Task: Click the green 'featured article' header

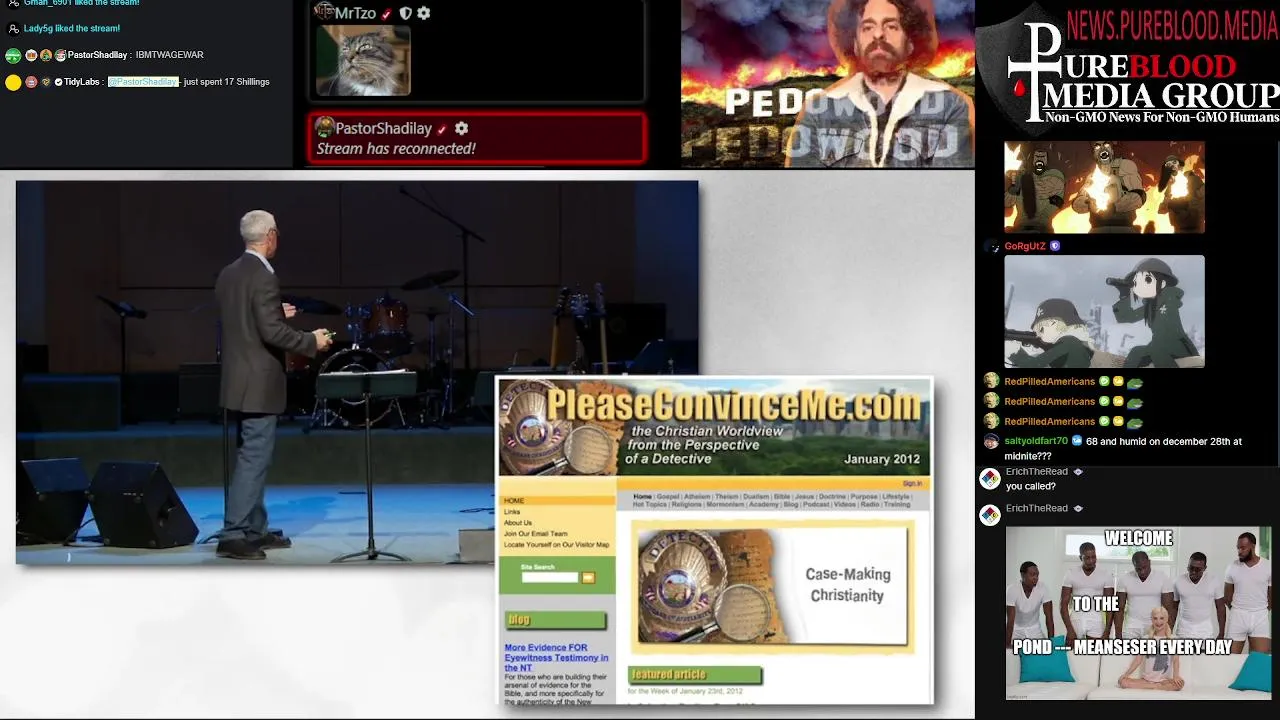Action: coord(695,675)
